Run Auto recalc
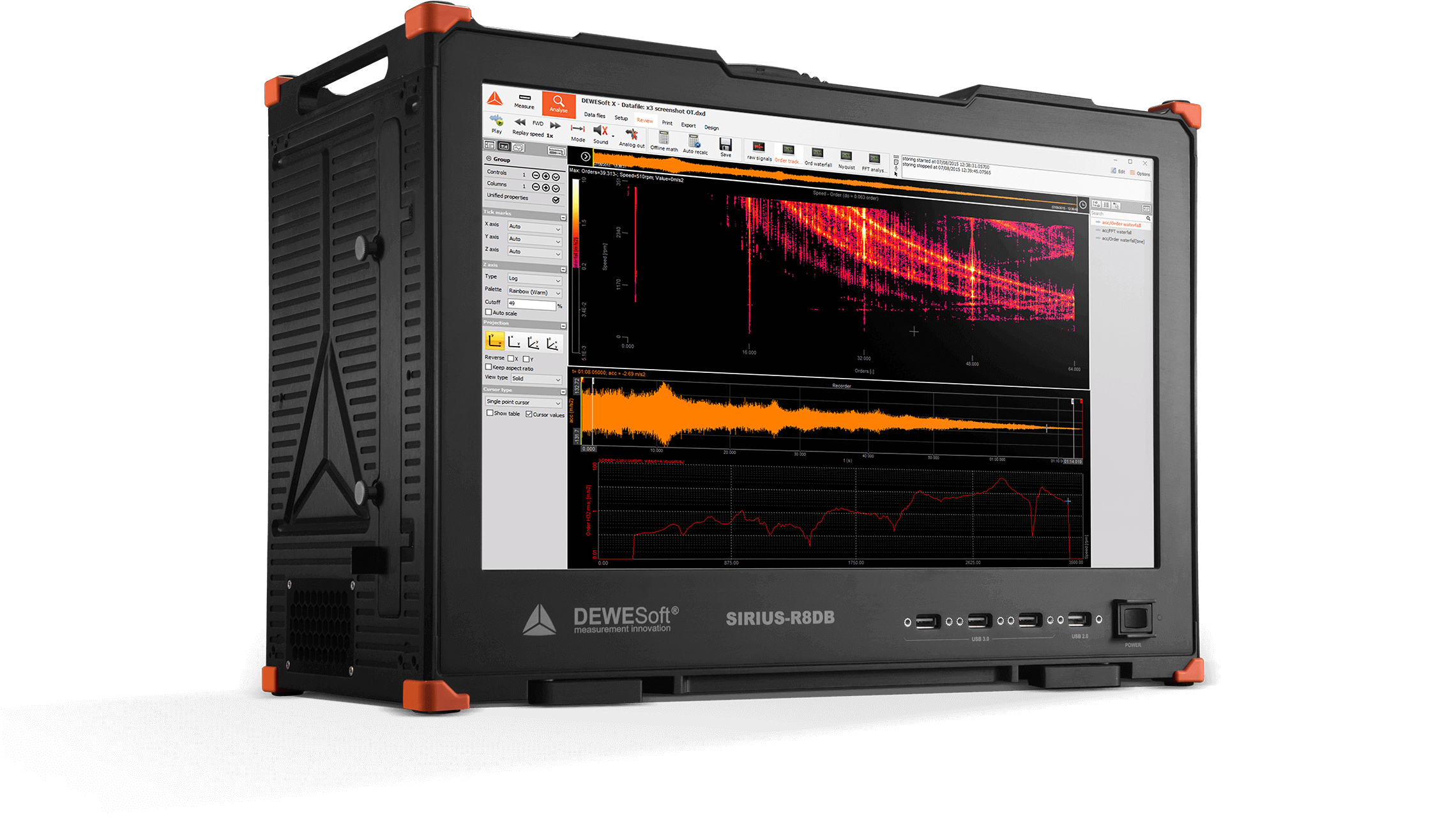The image size is (1456, 832). (695, 144)
